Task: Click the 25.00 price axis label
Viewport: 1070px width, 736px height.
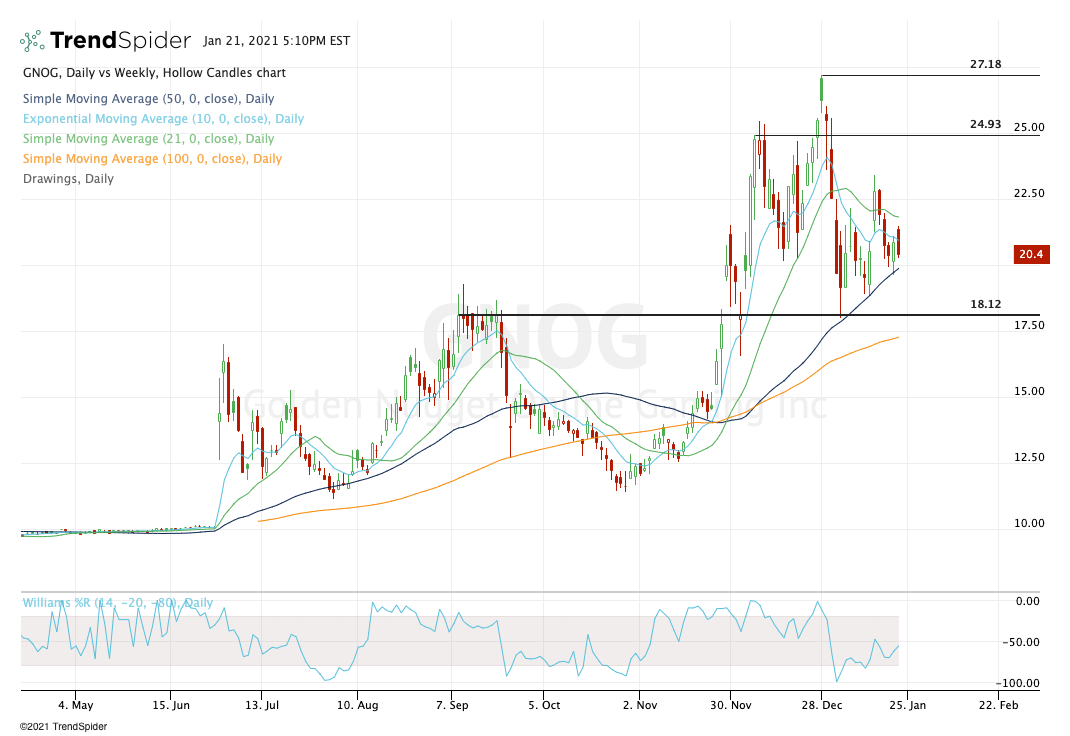Action: [1027, 128]
